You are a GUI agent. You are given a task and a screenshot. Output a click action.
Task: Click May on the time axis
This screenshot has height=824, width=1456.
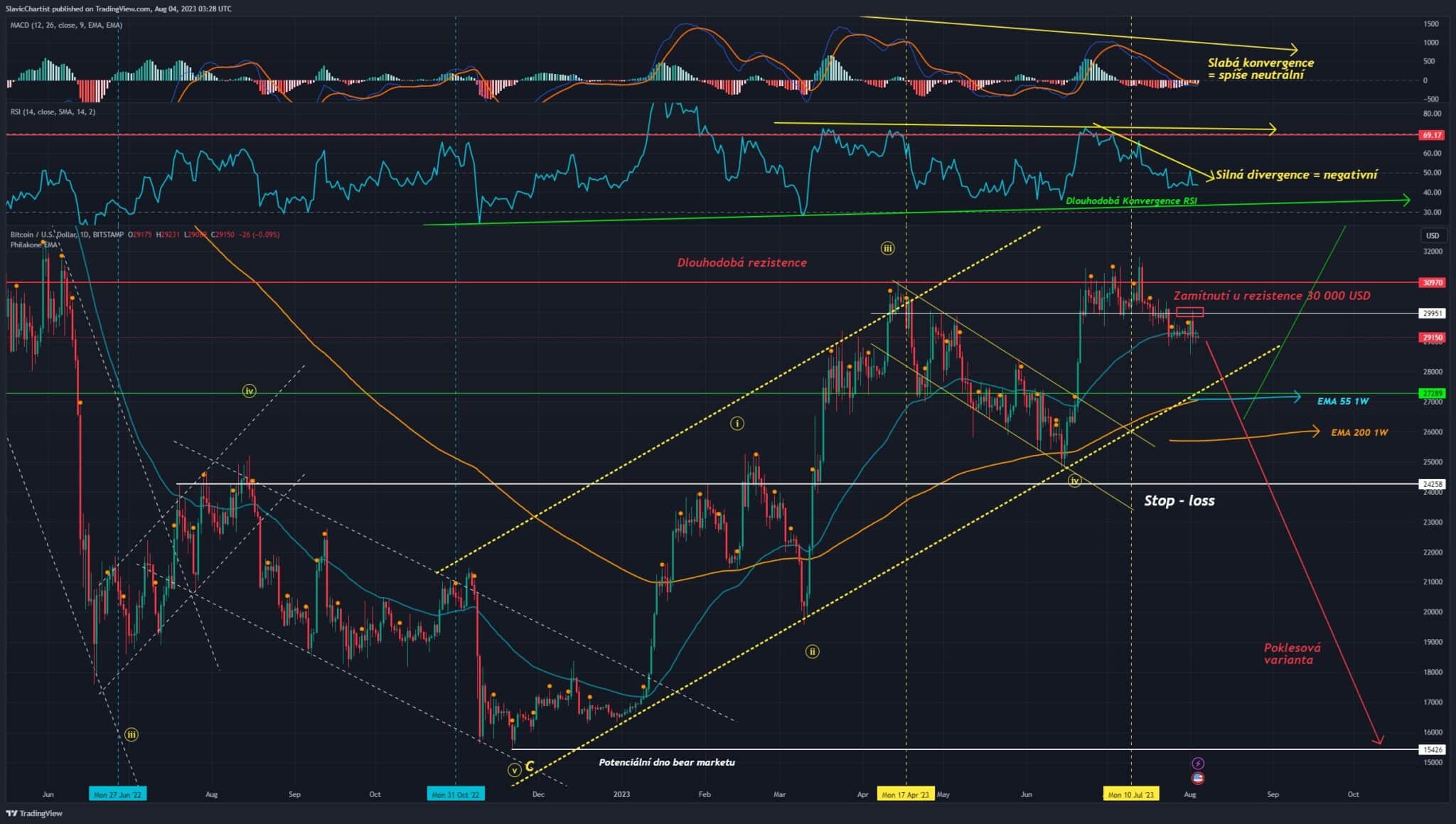click(943, 794)
